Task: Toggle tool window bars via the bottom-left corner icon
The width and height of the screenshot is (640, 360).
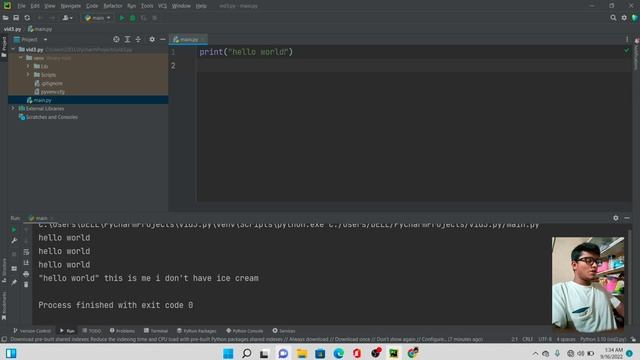Action: pos(4,339)
